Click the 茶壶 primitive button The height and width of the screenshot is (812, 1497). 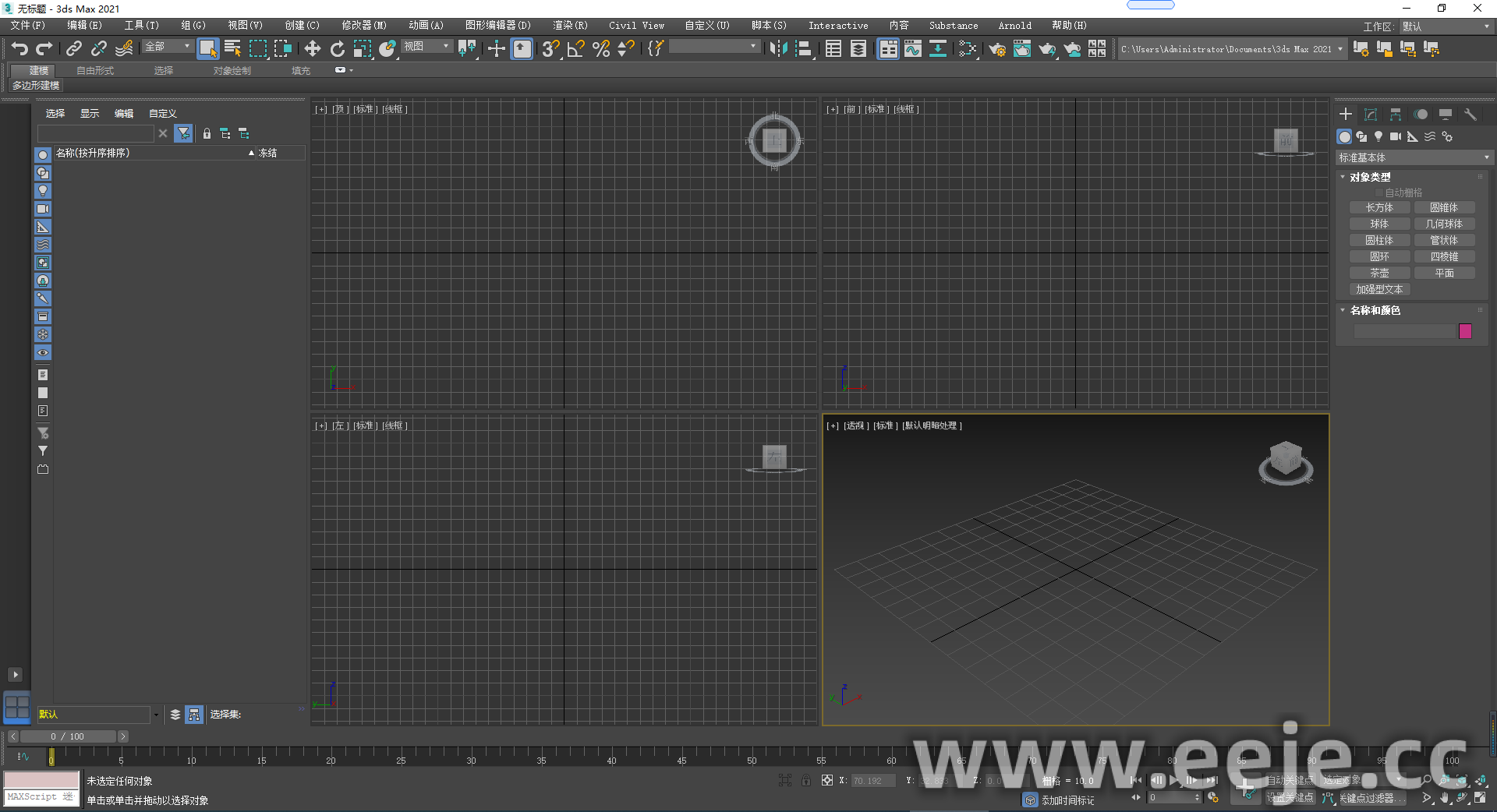point(1379,274)
